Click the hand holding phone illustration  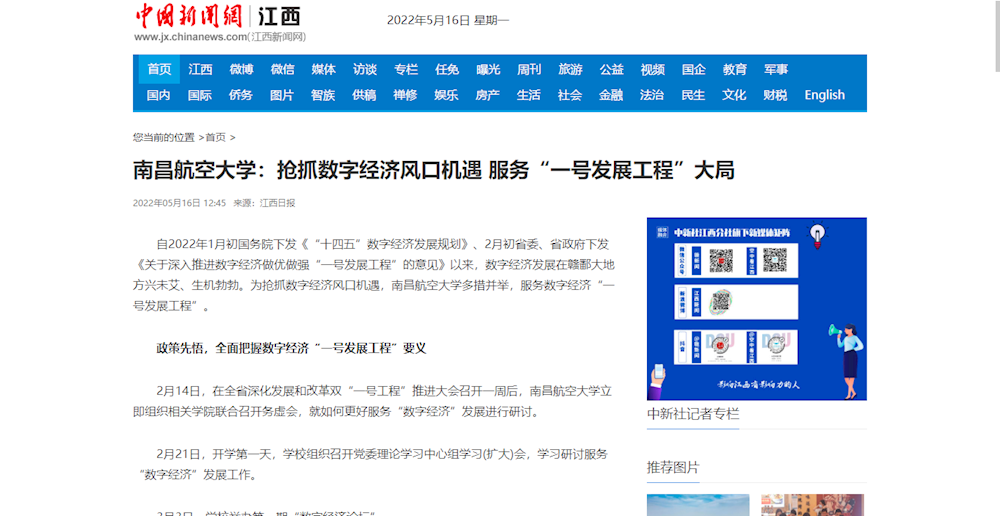tap(660, 381)
